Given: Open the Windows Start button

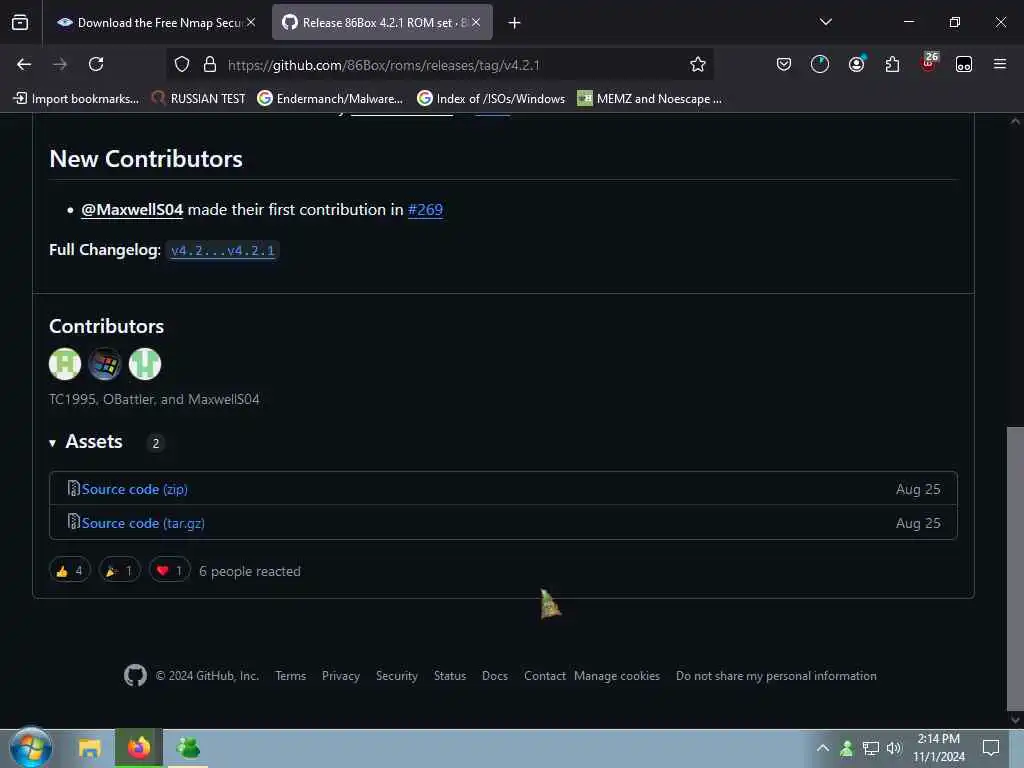Looking at the screenshot, I should [30, 748].
